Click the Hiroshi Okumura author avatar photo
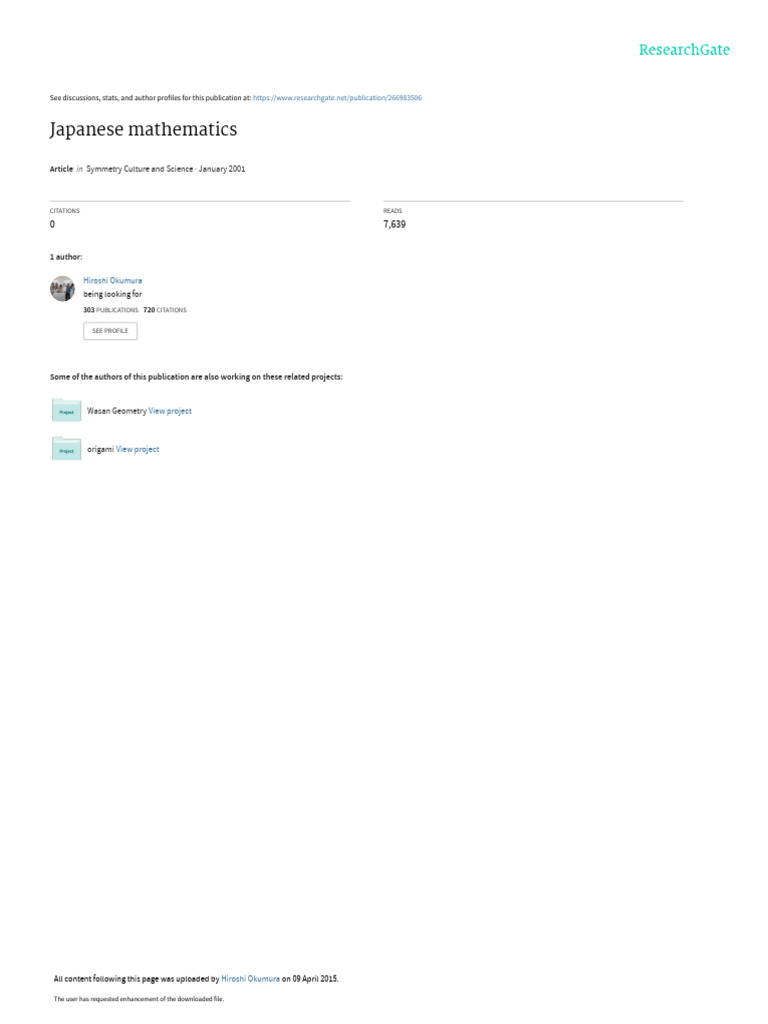 [63, 289]
